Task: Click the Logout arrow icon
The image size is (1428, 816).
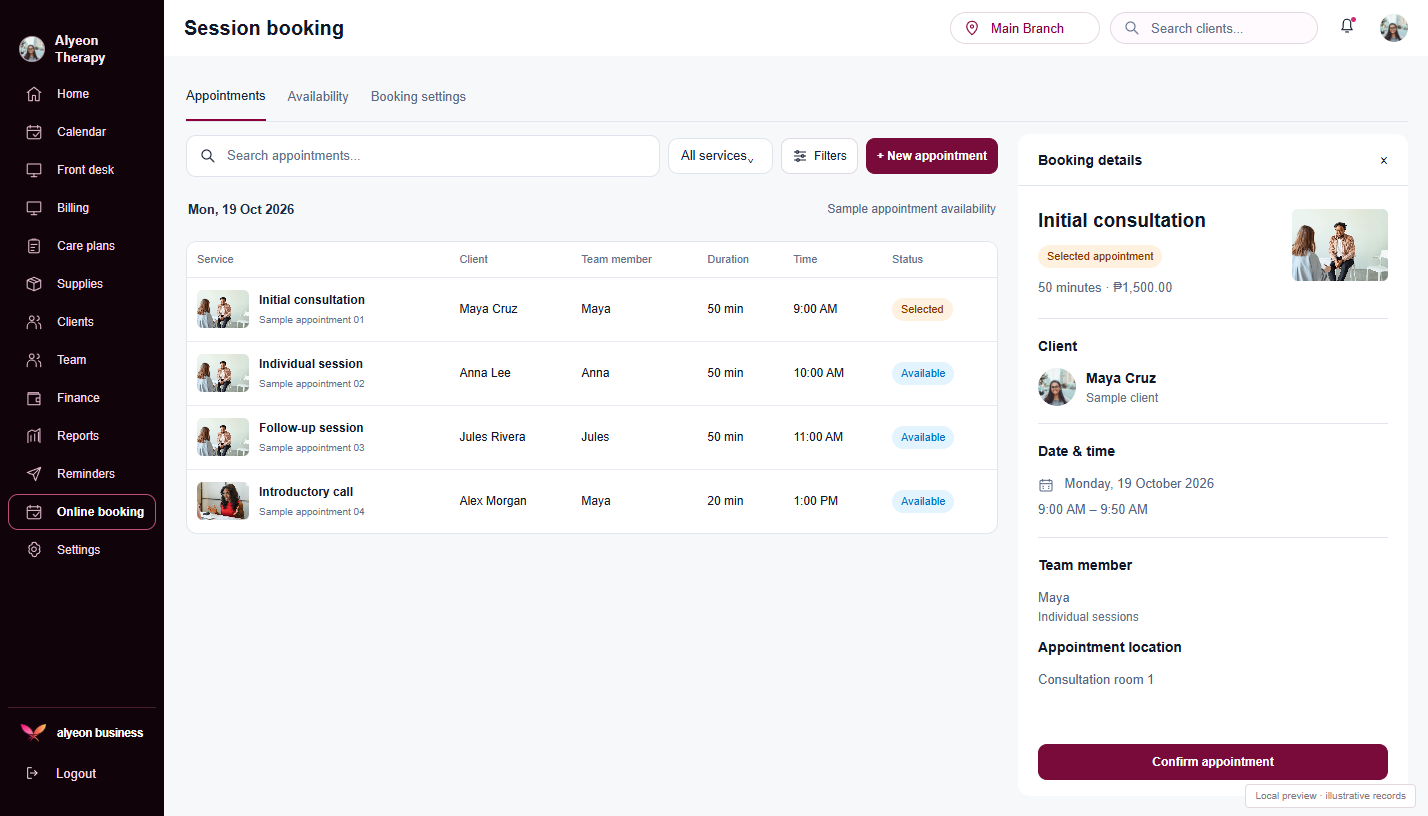Action: (x=33, y=773)
